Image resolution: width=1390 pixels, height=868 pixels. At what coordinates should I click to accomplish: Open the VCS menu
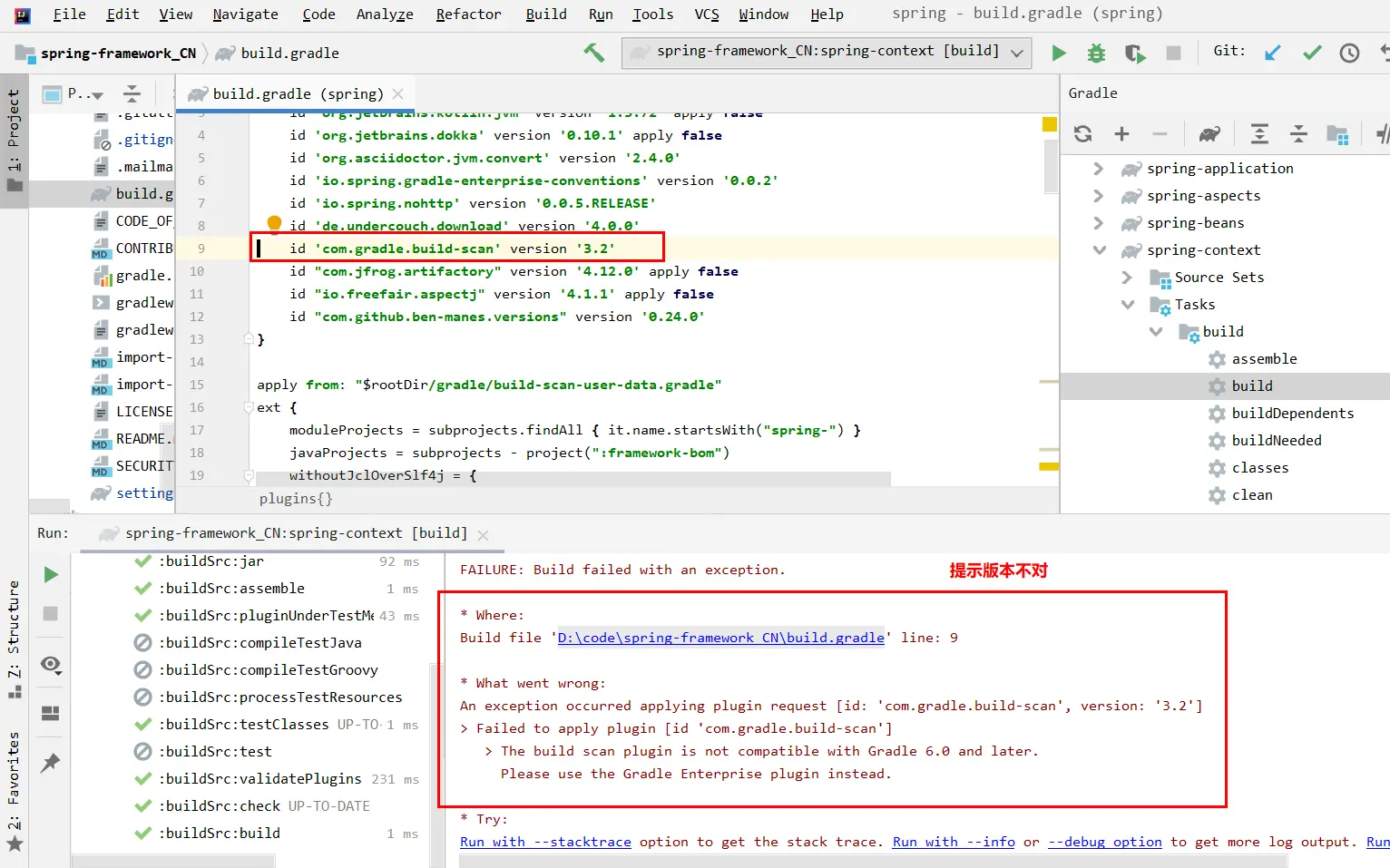tap(706, 15)
